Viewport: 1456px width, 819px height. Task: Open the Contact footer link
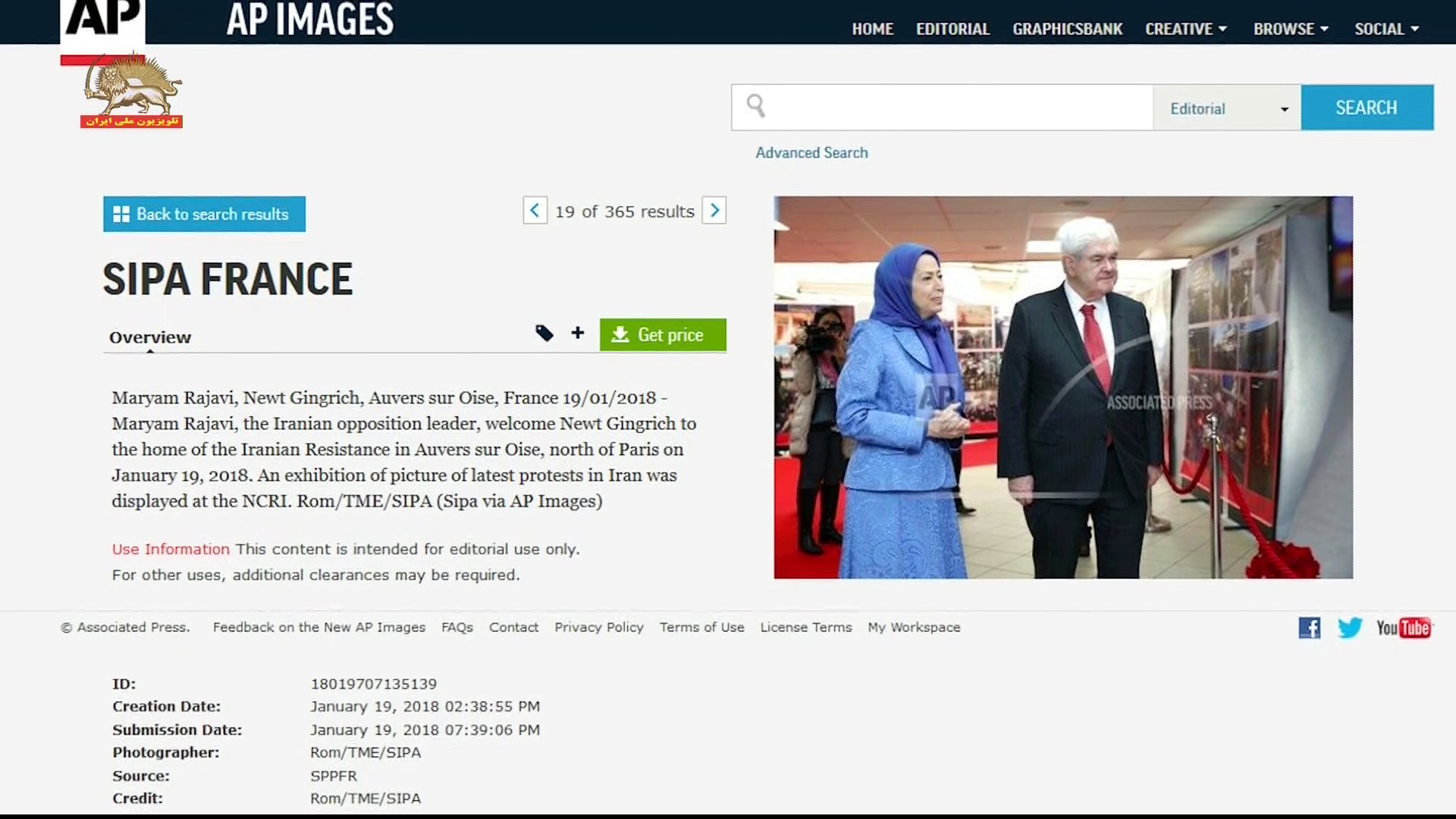513,627
